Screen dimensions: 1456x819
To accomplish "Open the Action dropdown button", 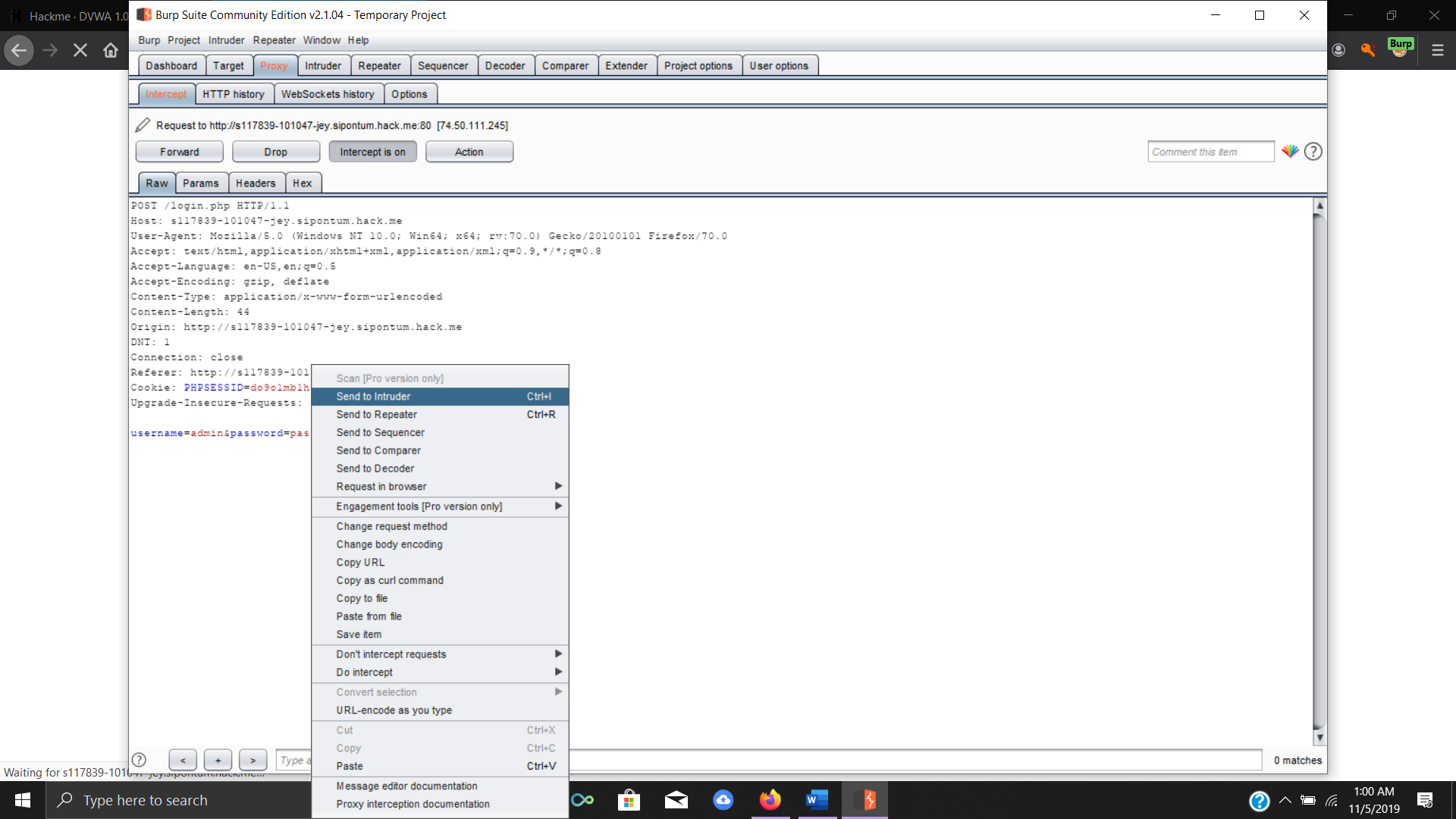I will [469, 152].
